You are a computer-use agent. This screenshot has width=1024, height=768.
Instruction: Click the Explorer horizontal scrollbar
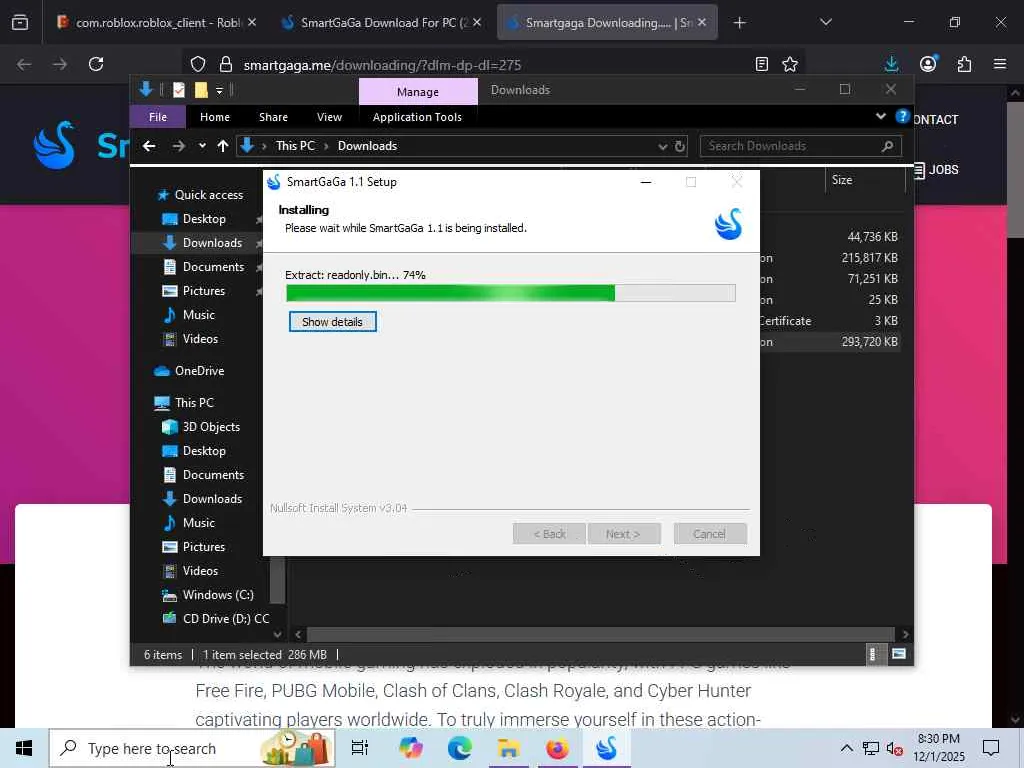click(600, 634)
